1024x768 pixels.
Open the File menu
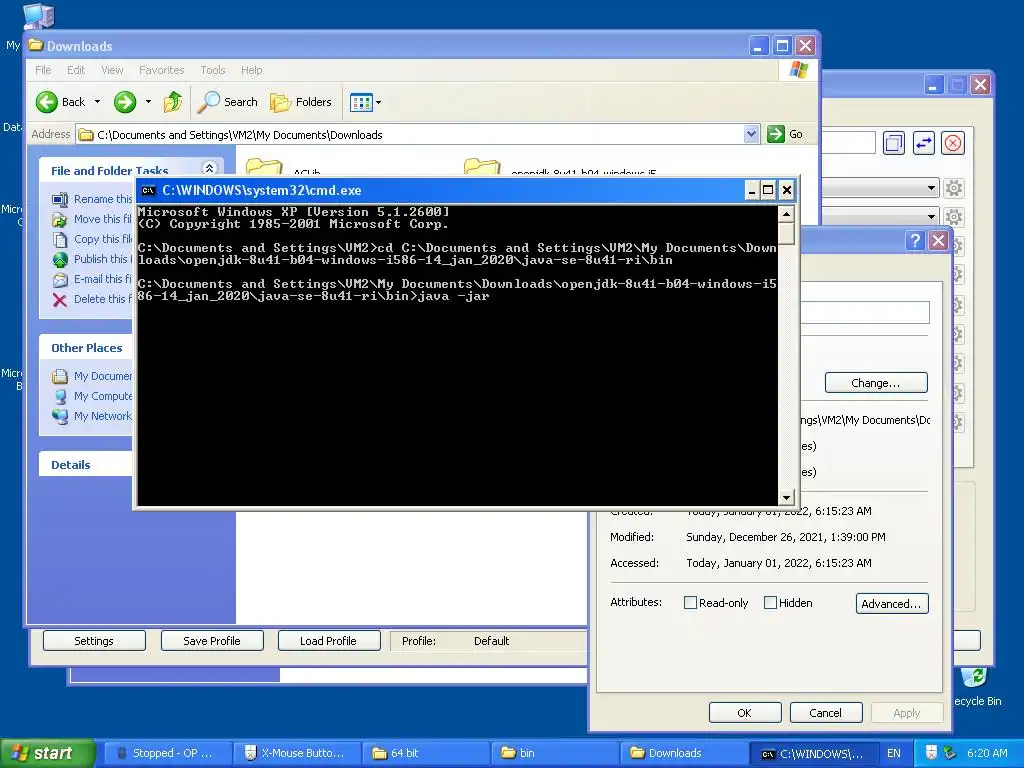(x=43, y=70)
